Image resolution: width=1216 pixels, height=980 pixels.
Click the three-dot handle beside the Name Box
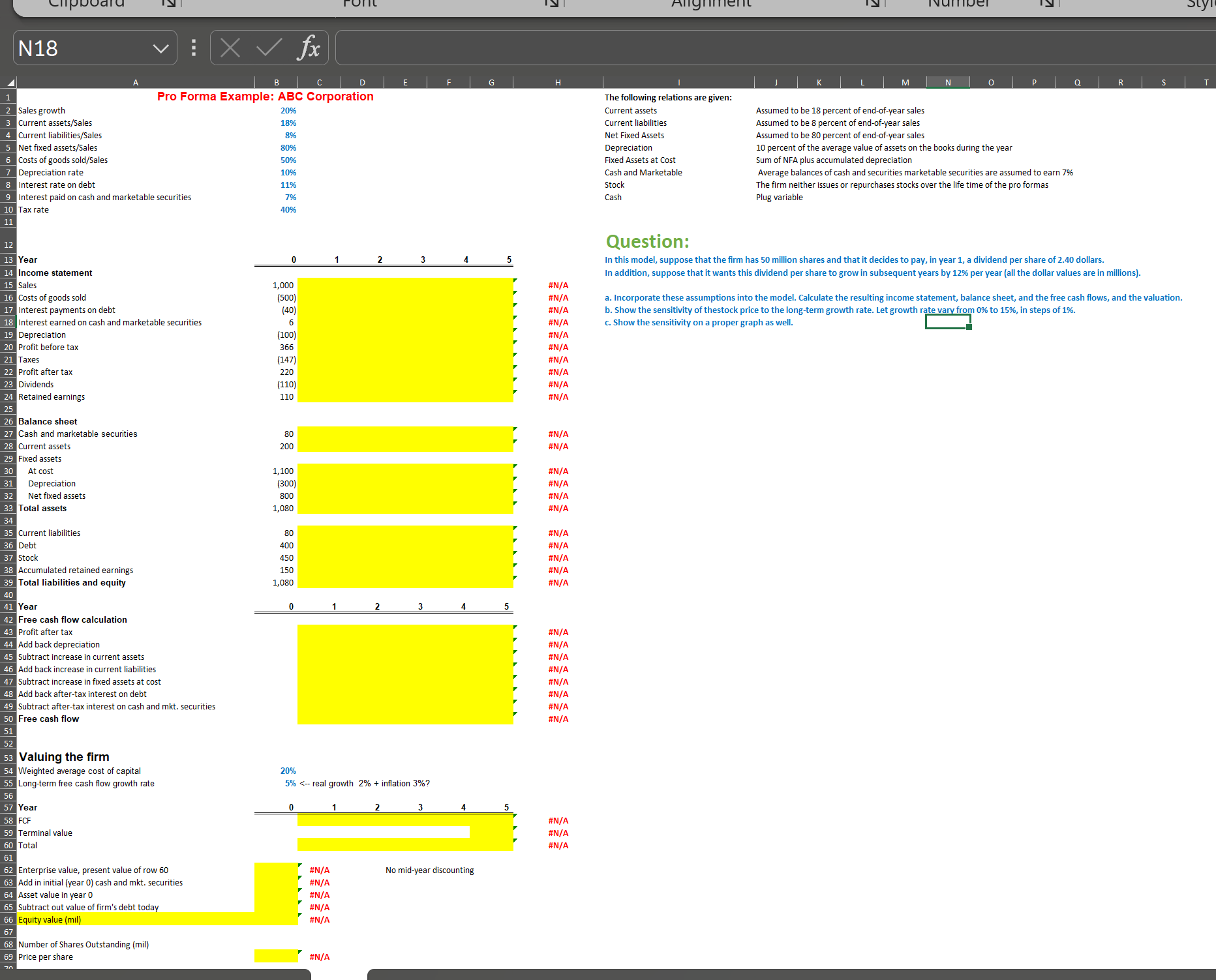[194, 48]
